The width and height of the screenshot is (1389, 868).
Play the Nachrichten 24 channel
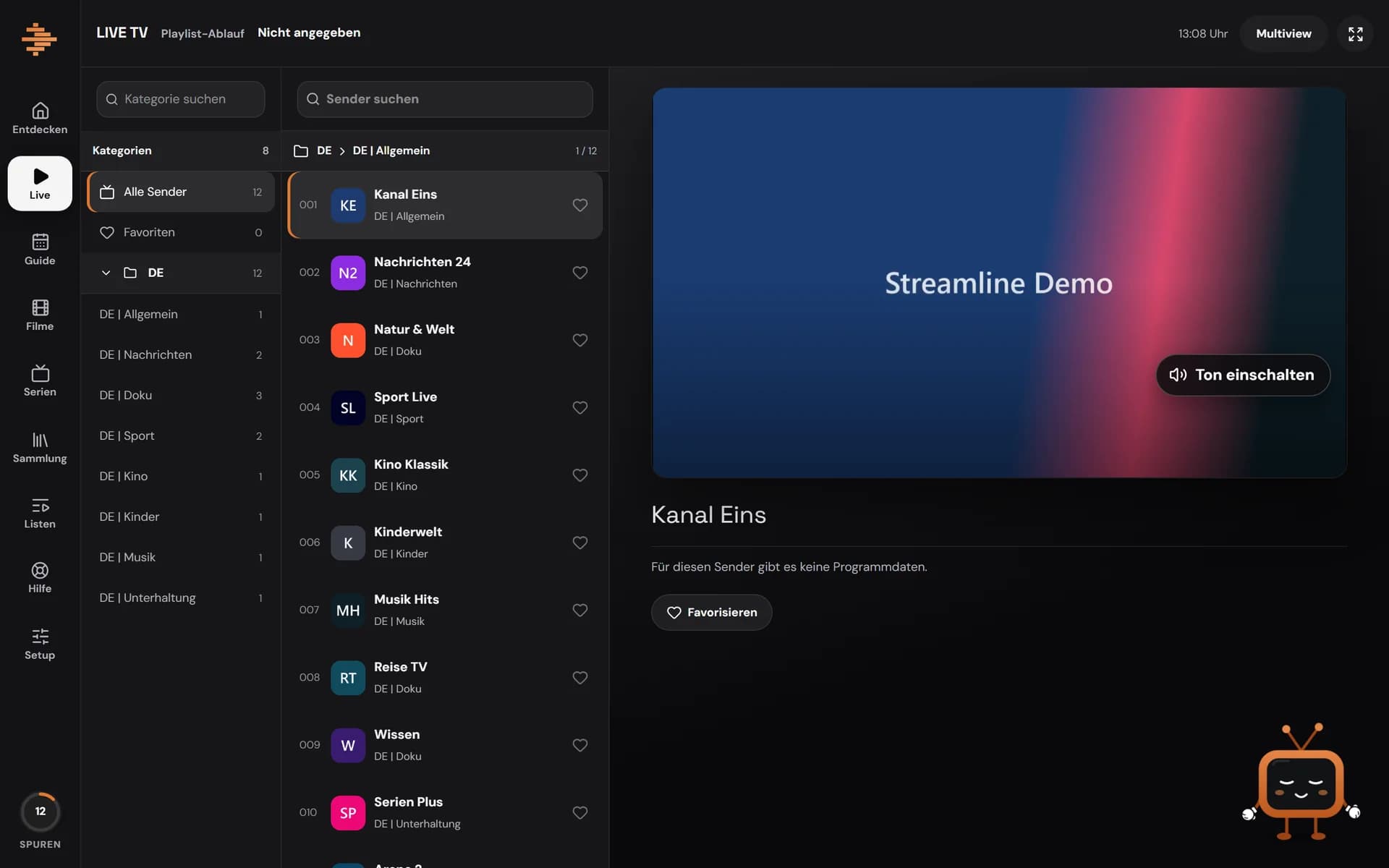[x=445, y=273]
